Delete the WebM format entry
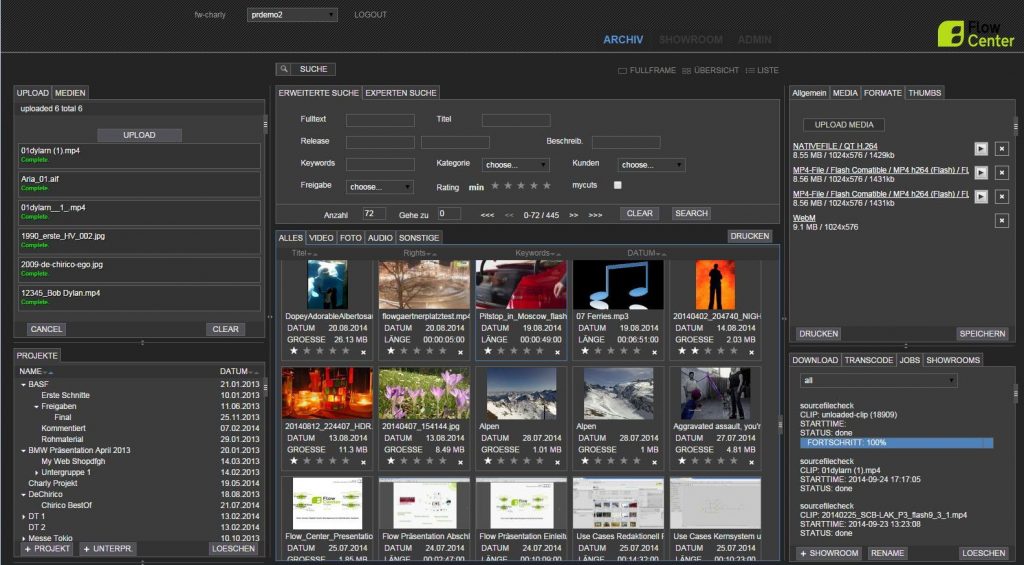1024x565 pixels. 1001,220
